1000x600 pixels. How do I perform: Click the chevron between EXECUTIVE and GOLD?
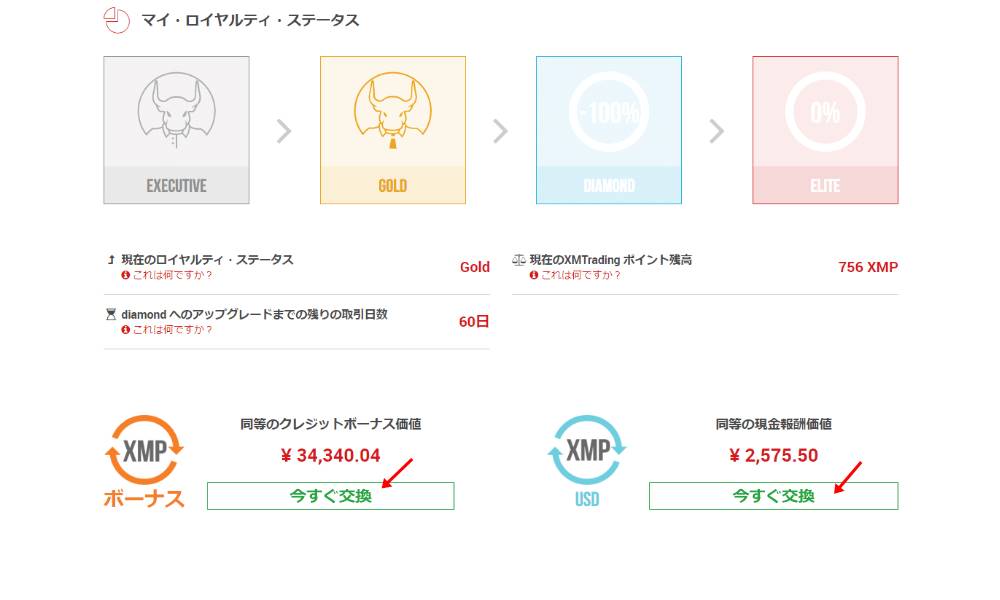pyautogui.click(x=284, y=130)
